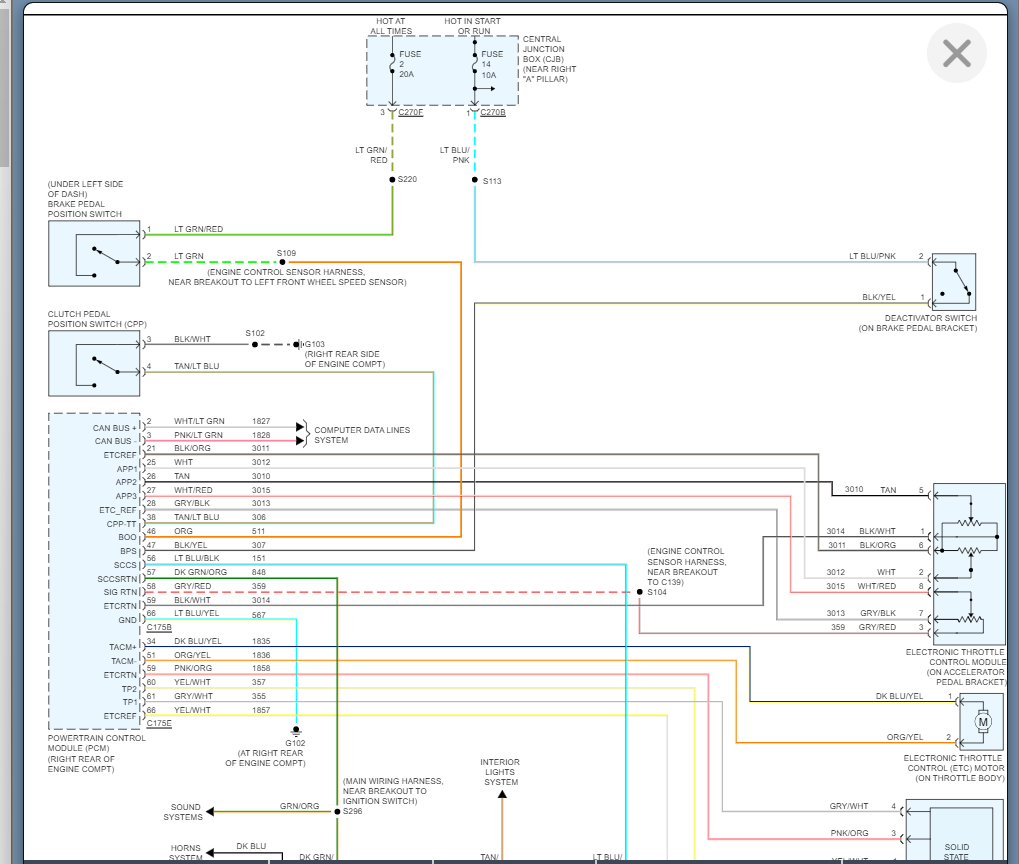
Task: Click the Interior Lights System arrow
Action: 502,794
